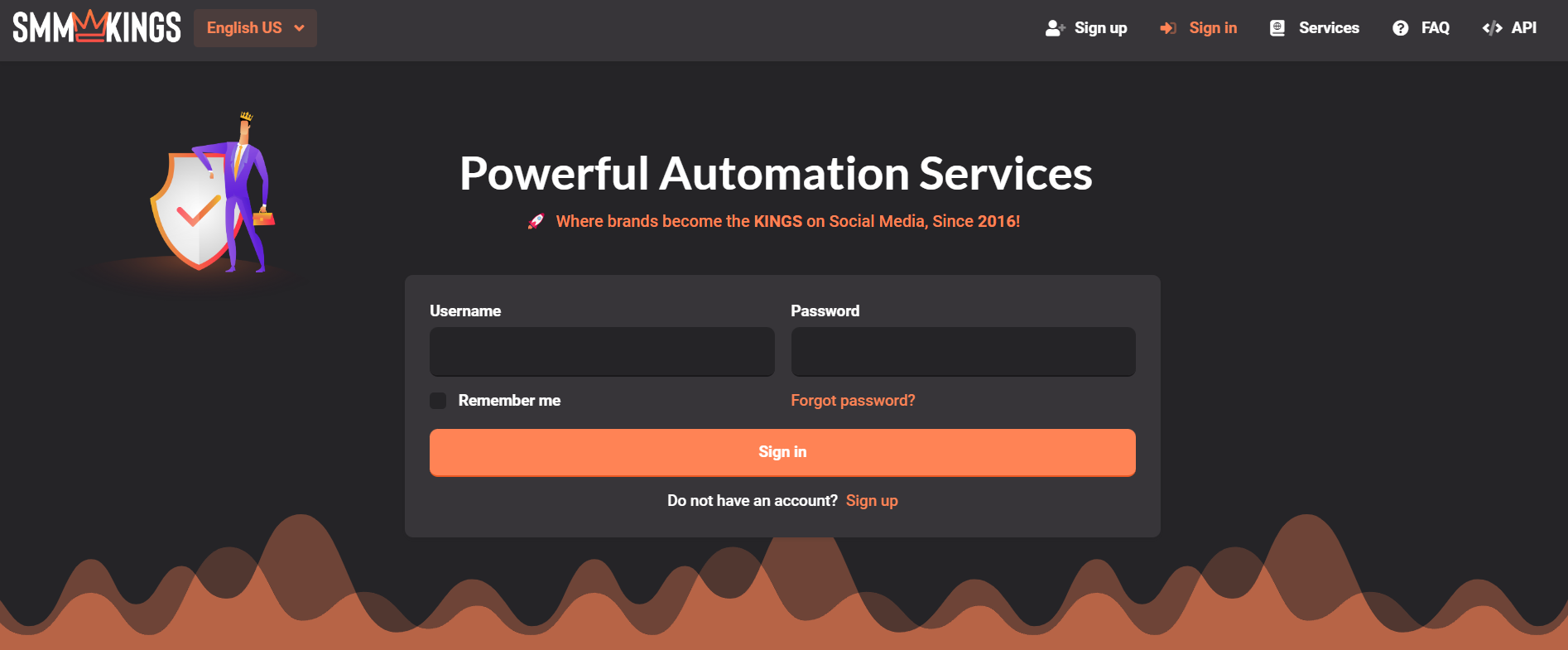Click the Sign up user-plus icon

pos(1055,28)
